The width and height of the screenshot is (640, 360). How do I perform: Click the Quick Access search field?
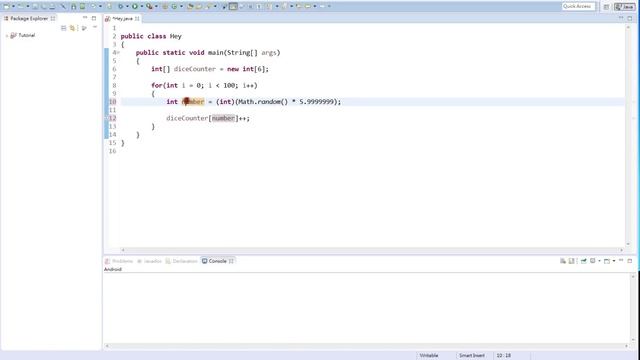click(x=578, y=6)
